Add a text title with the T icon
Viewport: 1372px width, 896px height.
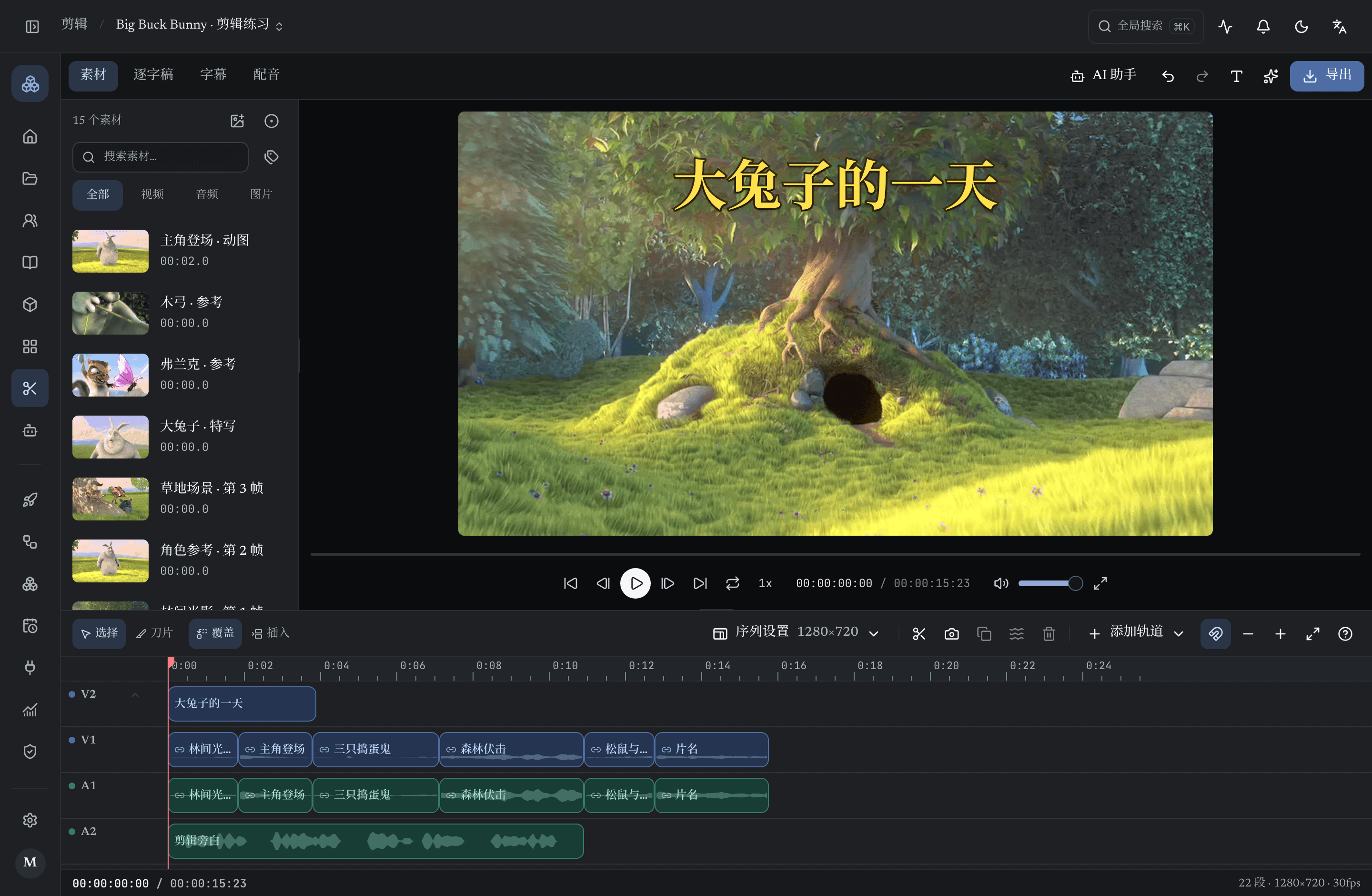point(1236,76)
